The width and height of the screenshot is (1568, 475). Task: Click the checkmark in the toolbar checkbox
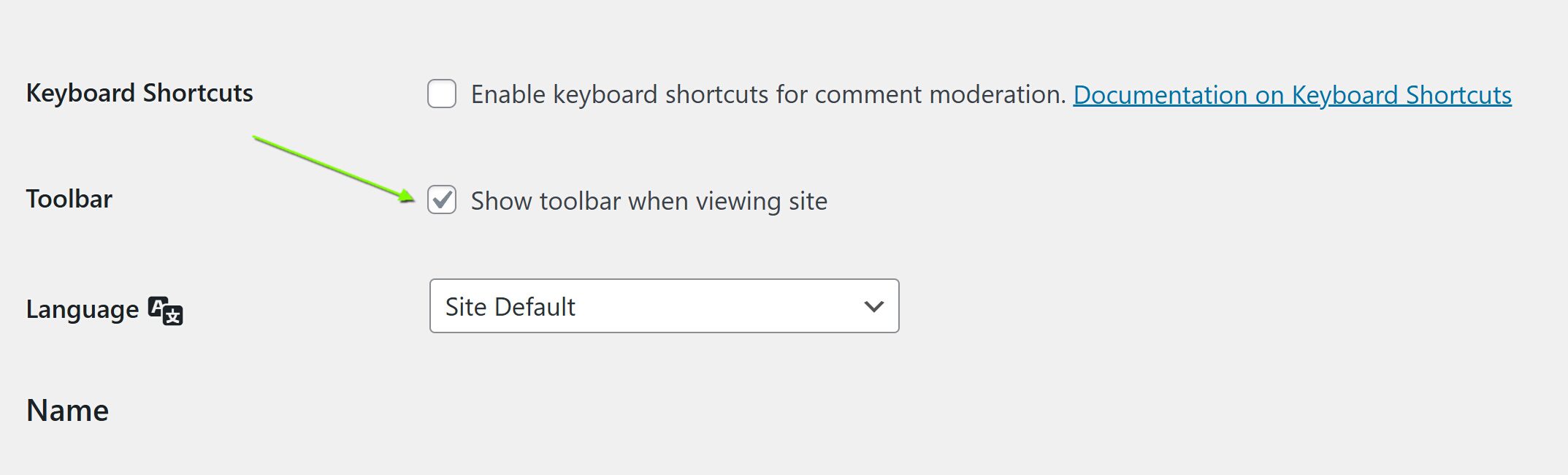click(442, 199)
